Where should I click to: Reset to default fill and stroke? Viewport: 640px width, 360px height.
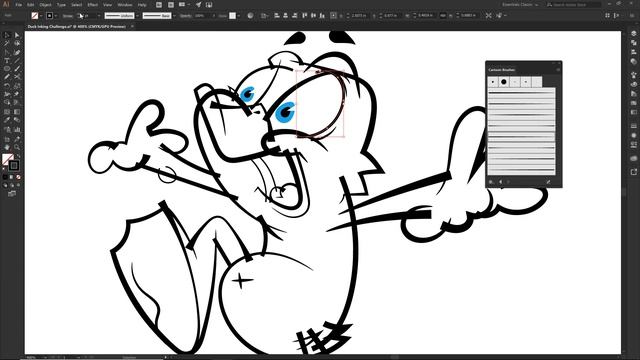(4, 169)
